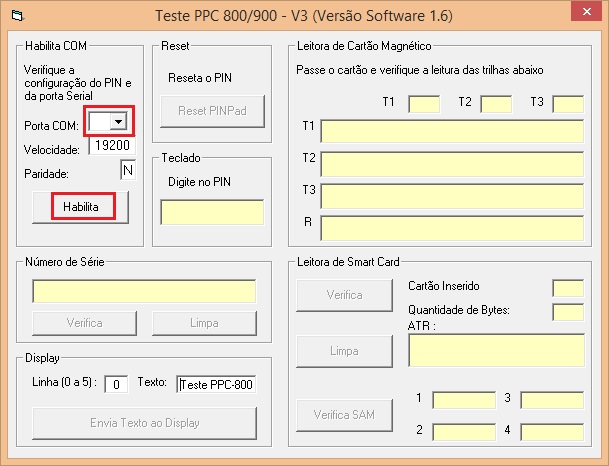
Task: Click the Paridade field showing N
Action: click(127, 170)
